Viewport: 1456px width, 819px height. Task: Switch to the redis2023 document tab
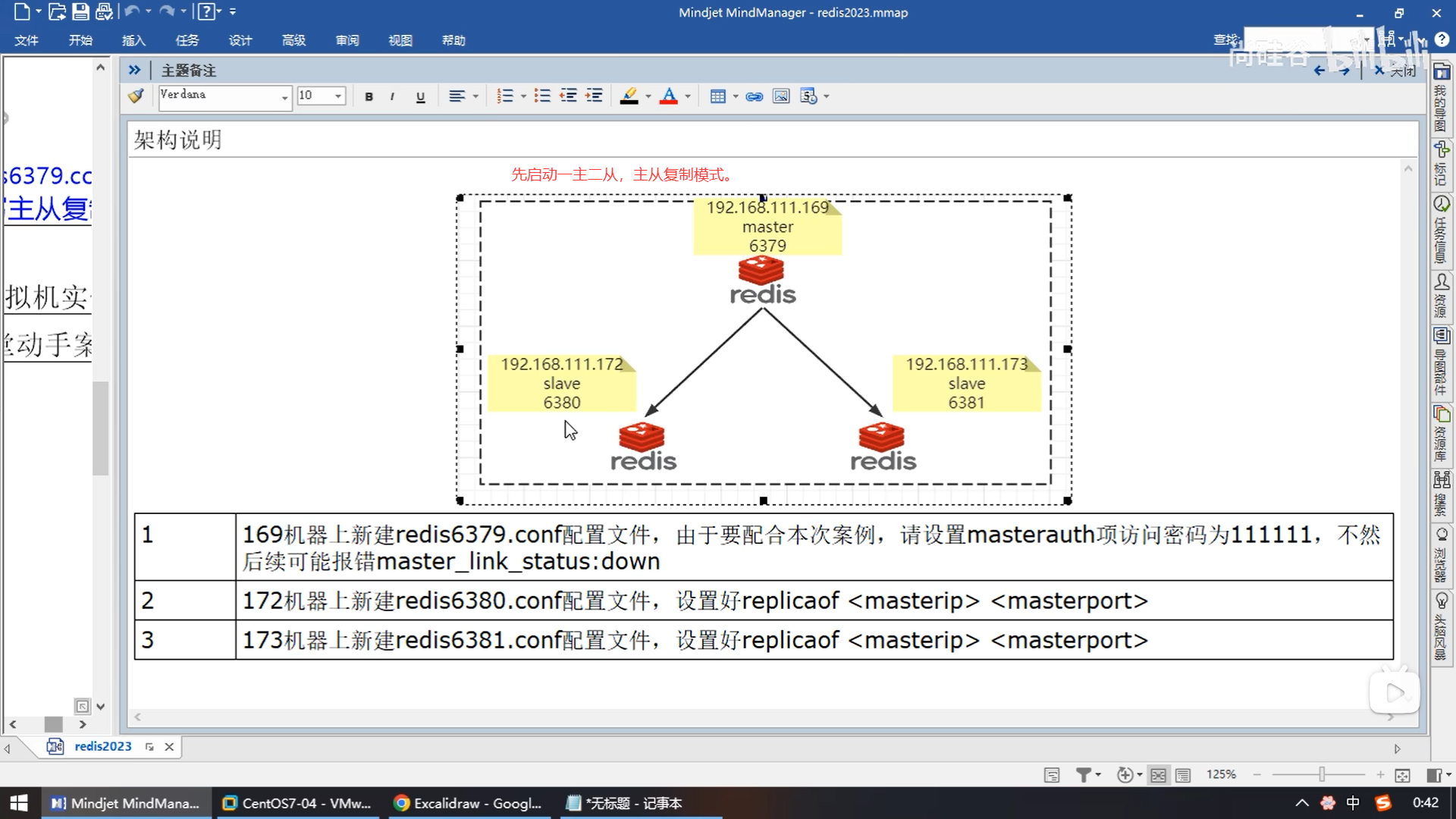pos(102,746)
